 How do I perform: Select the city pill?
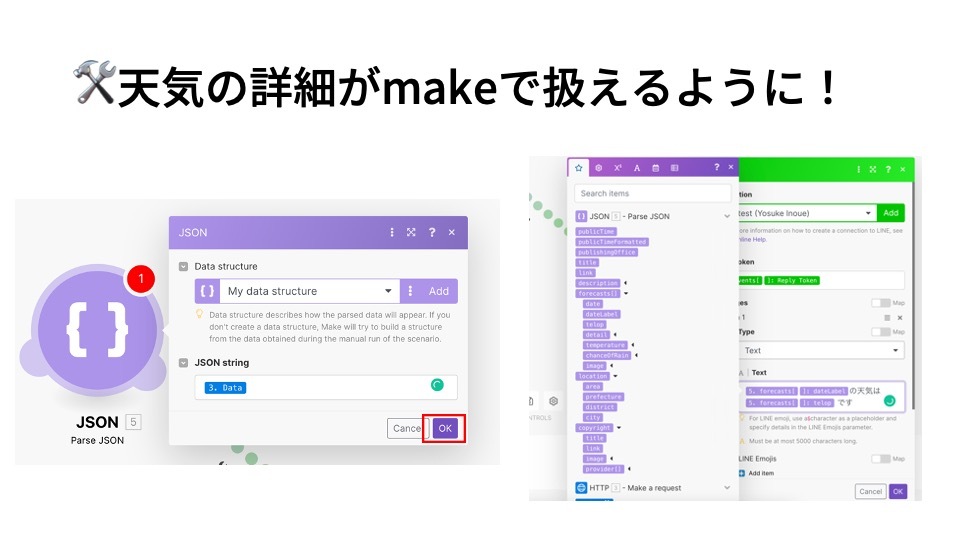pos(592,418)
